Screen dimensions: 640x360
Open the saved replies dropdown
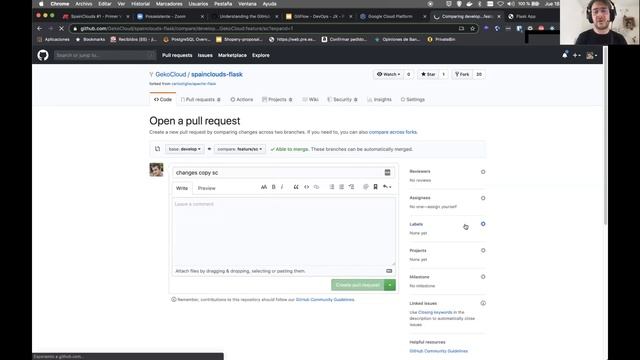(x=387, y=187)
